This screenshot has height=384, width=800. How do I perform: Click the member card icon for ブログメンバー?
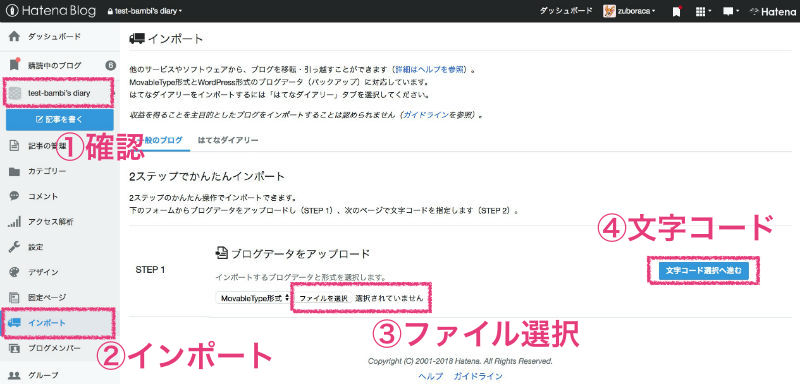click(14, 349)
